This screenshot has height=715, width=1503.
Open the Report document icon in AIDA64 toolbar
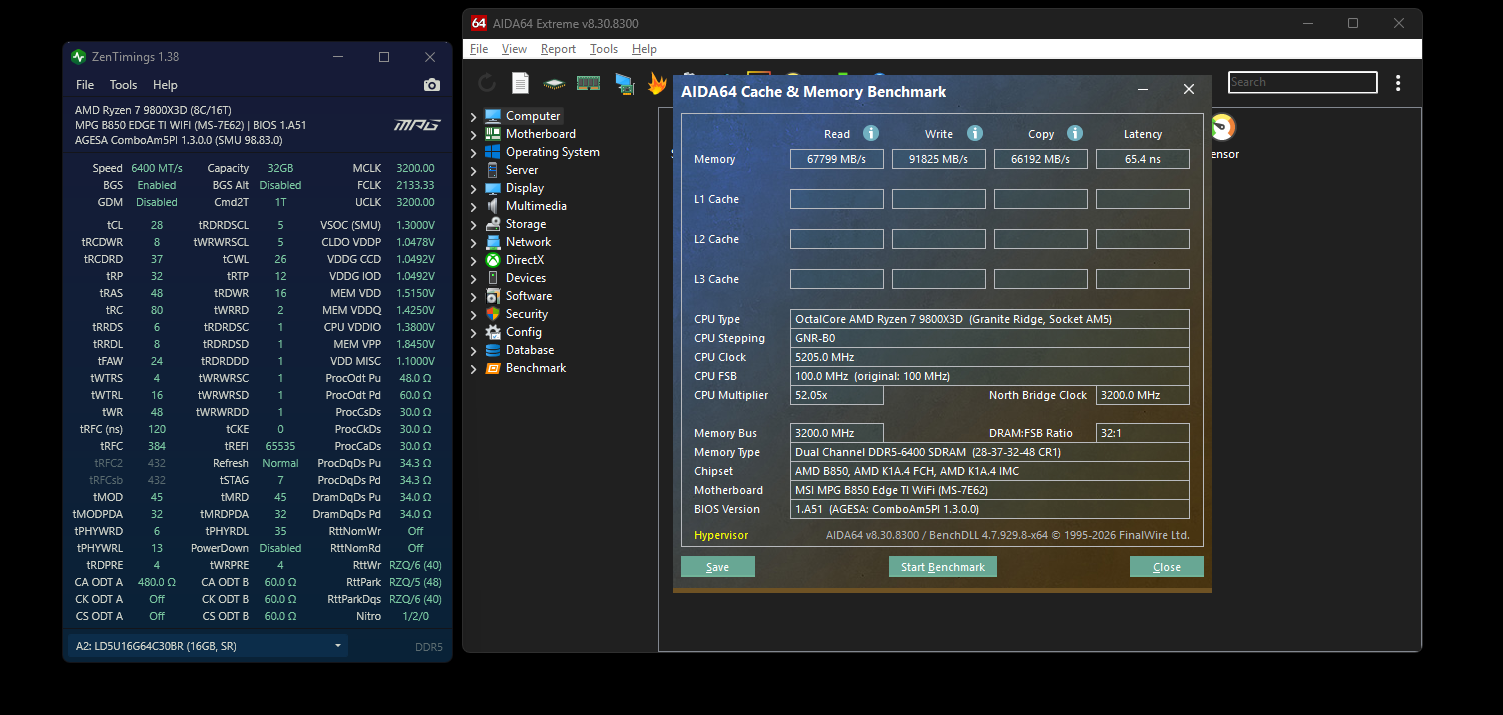click(x=520, y=83)
